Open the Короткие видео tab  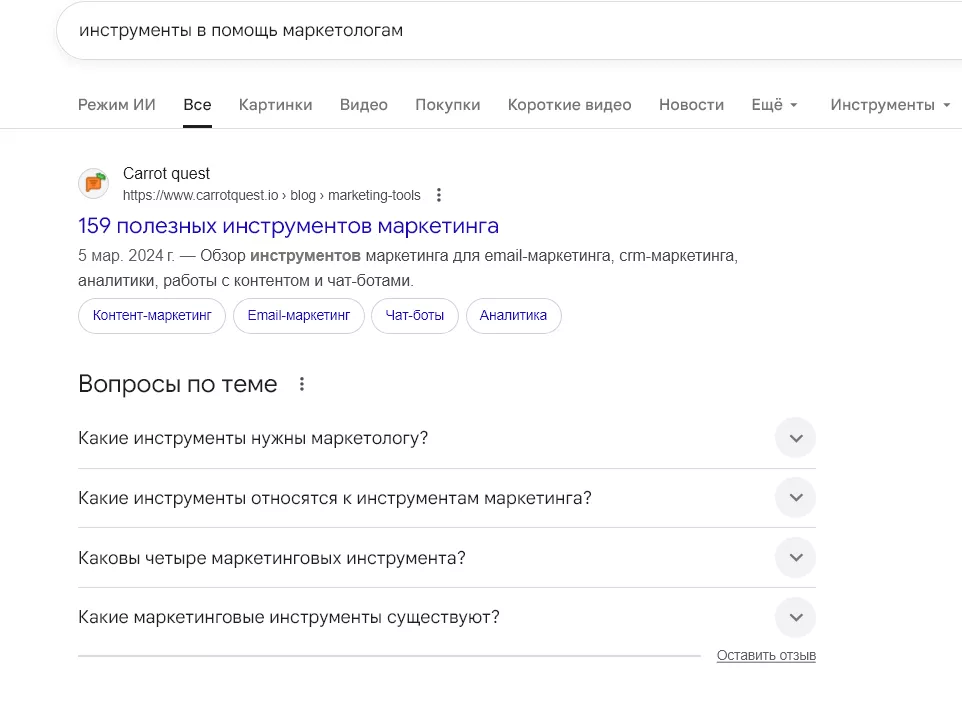click(x=569, y=104)
